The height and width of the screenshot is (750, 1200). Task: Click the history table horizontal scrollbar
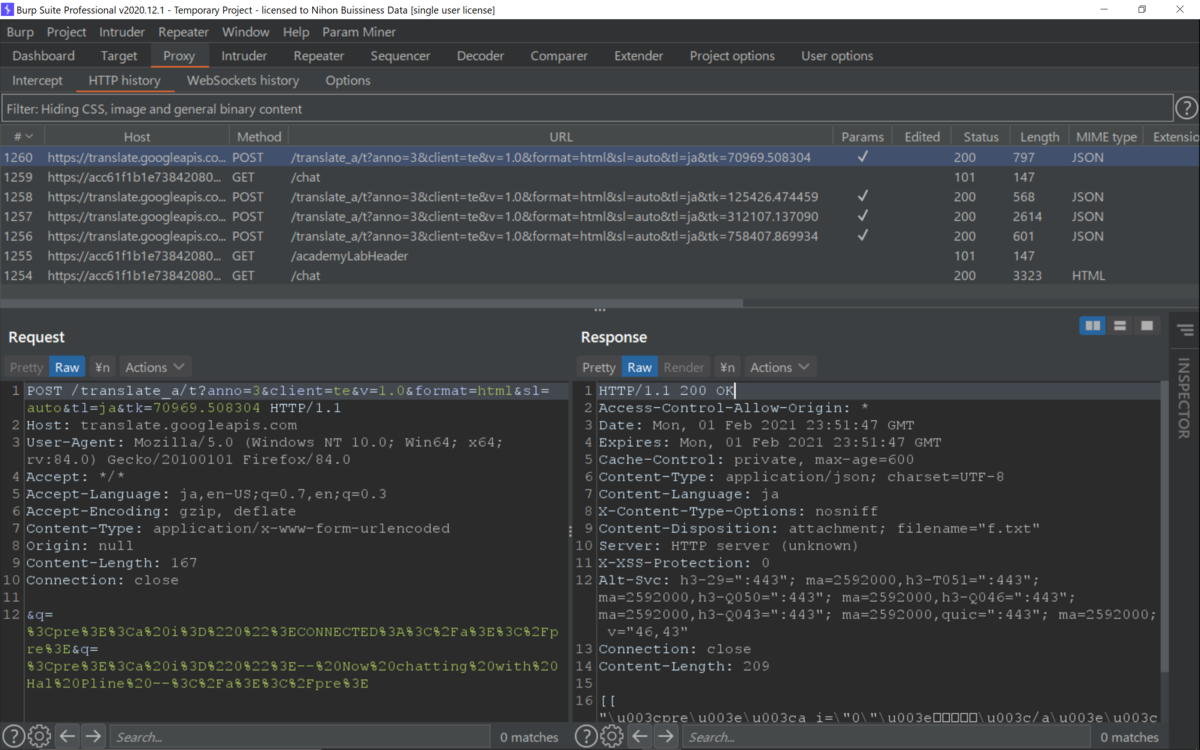371,303
